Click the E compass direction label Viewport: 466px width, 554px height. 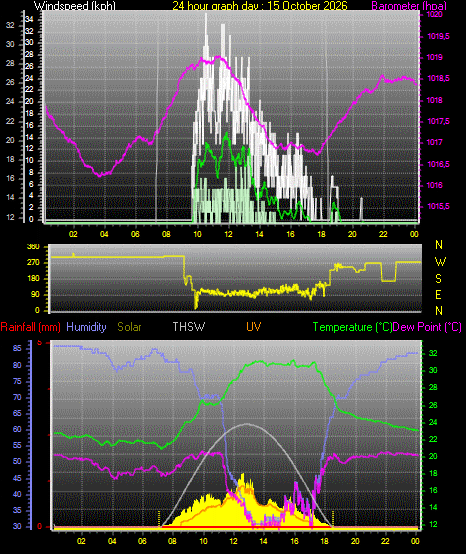click(x=438, y=295)
